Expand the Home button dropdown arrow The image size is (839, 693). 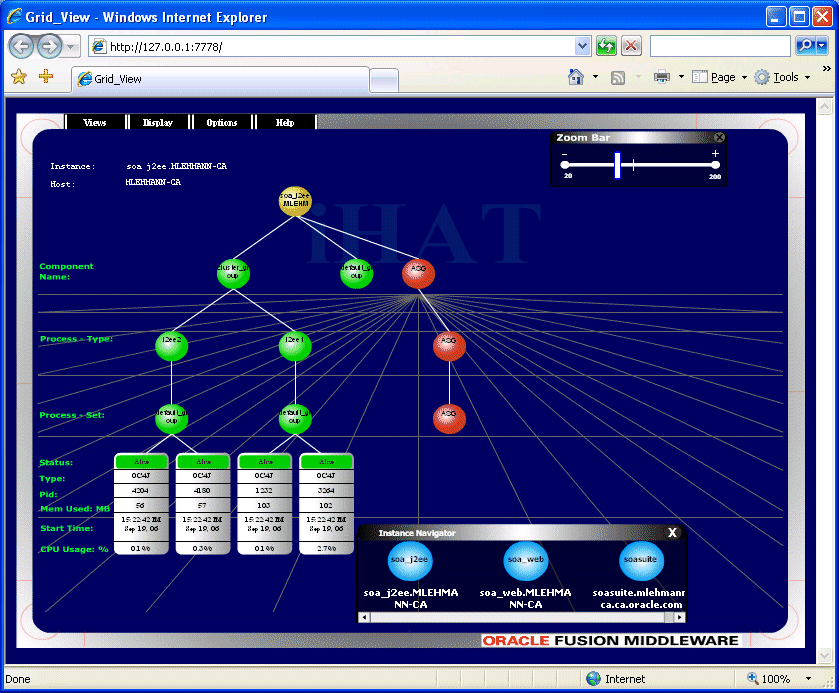595,77
